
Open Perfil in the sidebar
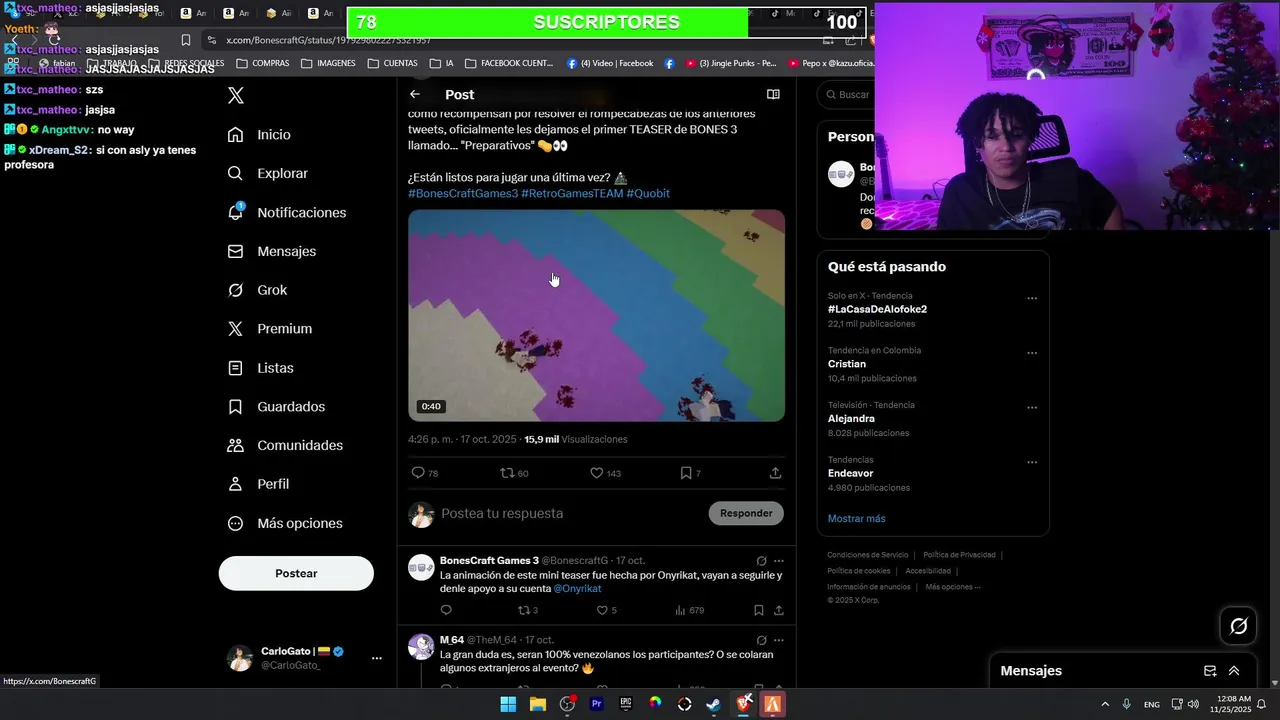[258, 484]
